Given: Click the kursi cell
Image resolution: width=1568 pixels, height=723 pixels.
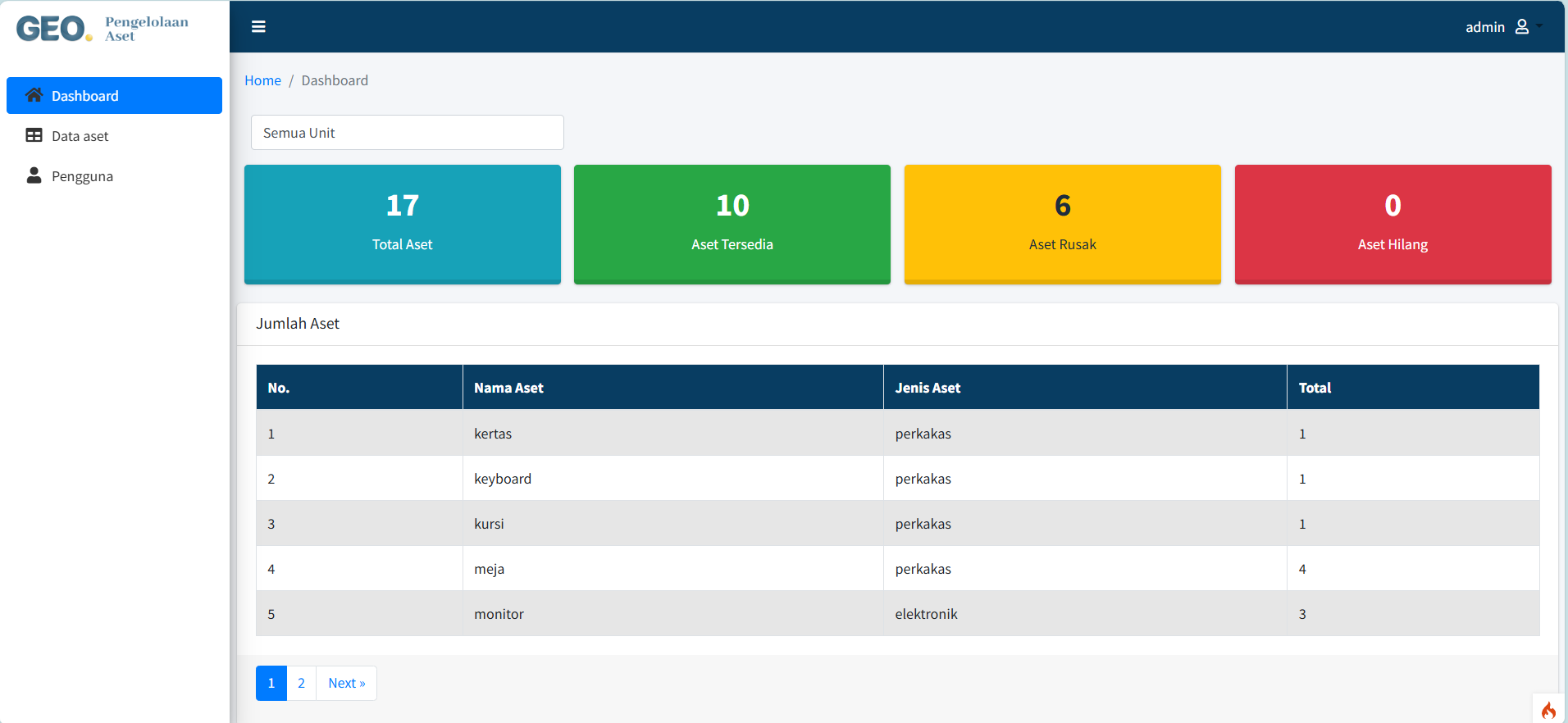Looking at the screenshot, I should 673,524.
